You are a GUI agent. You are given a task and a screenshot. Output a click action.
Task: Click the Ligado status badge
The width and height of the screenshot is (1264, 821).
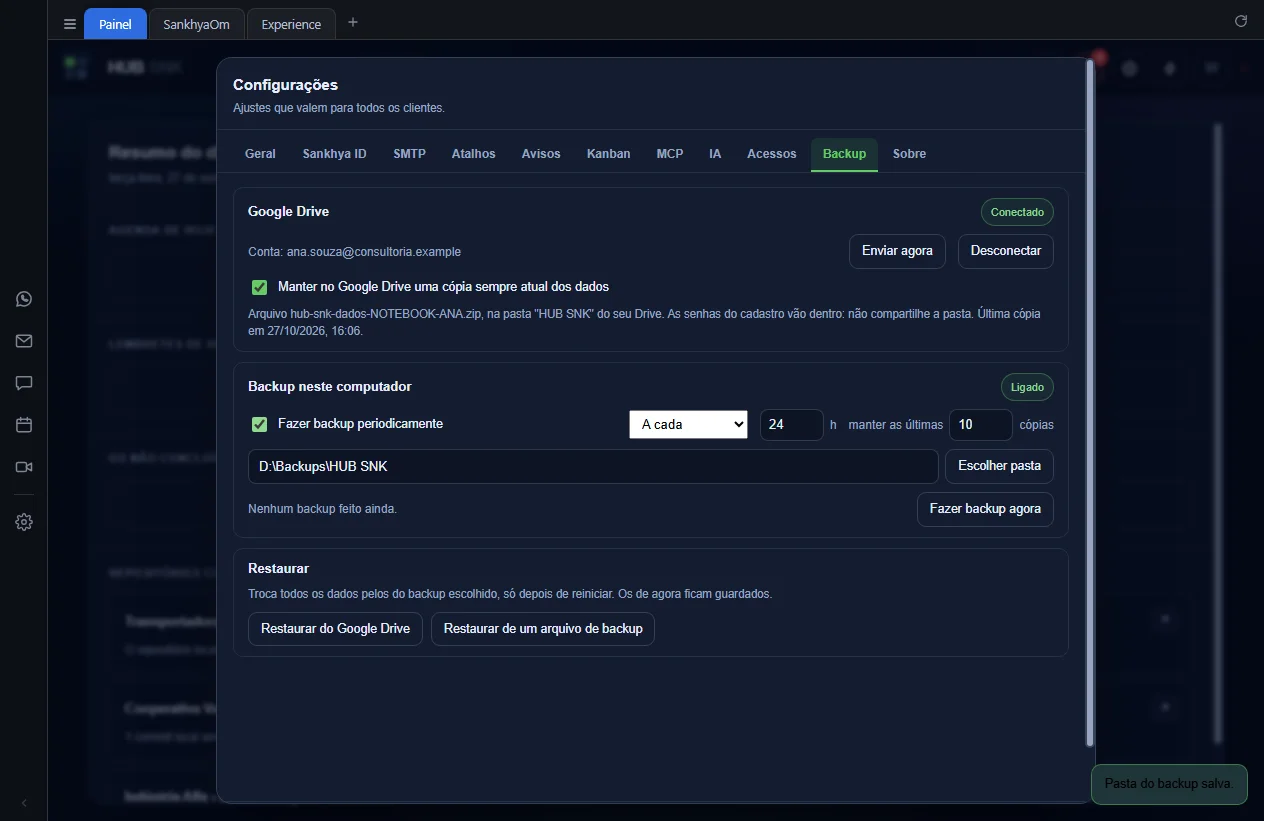[x=1027, y=387]
